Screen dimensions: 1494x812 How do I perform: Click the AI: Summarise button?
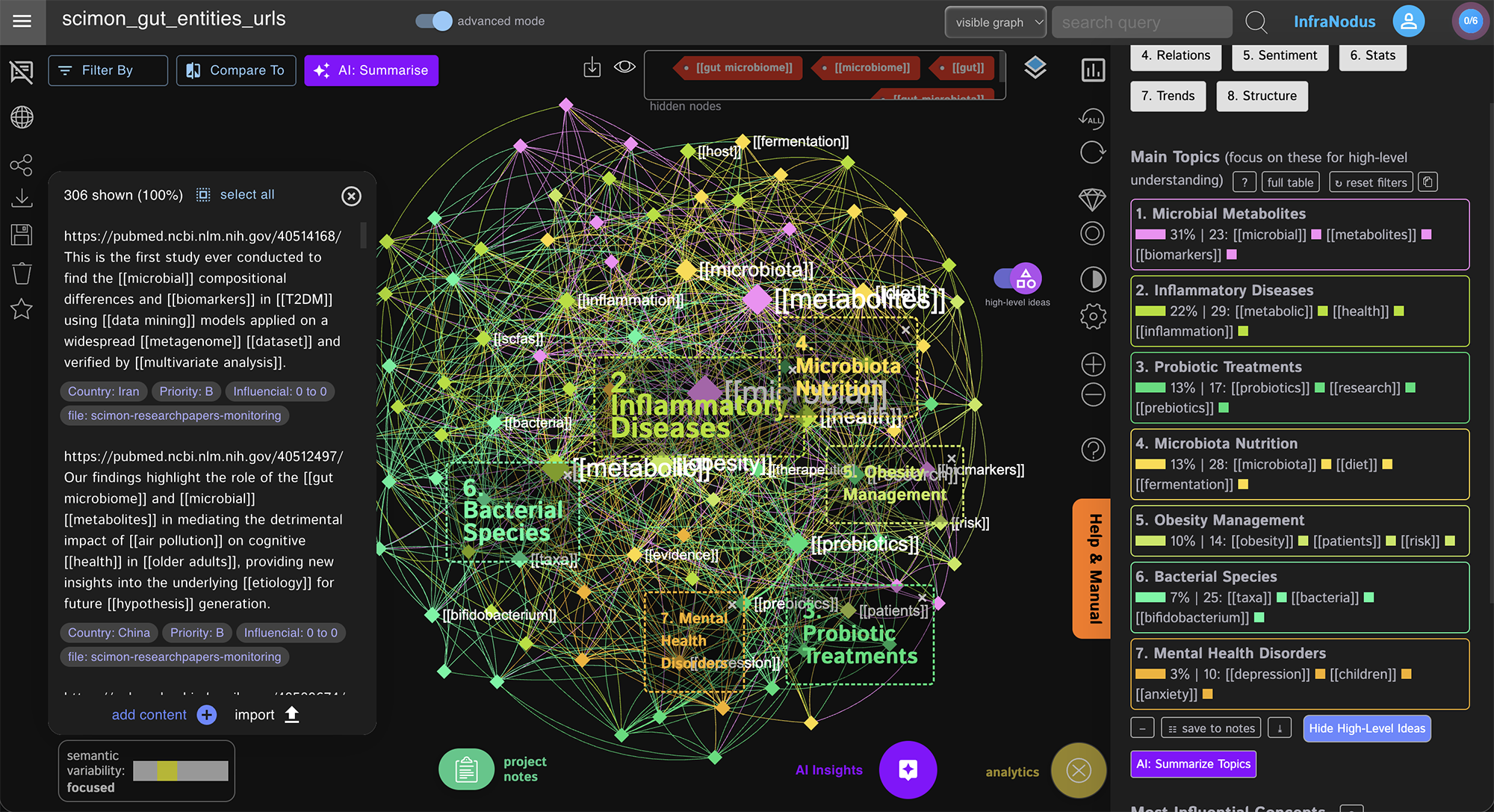pyautogui.click(x=371, y=70)
